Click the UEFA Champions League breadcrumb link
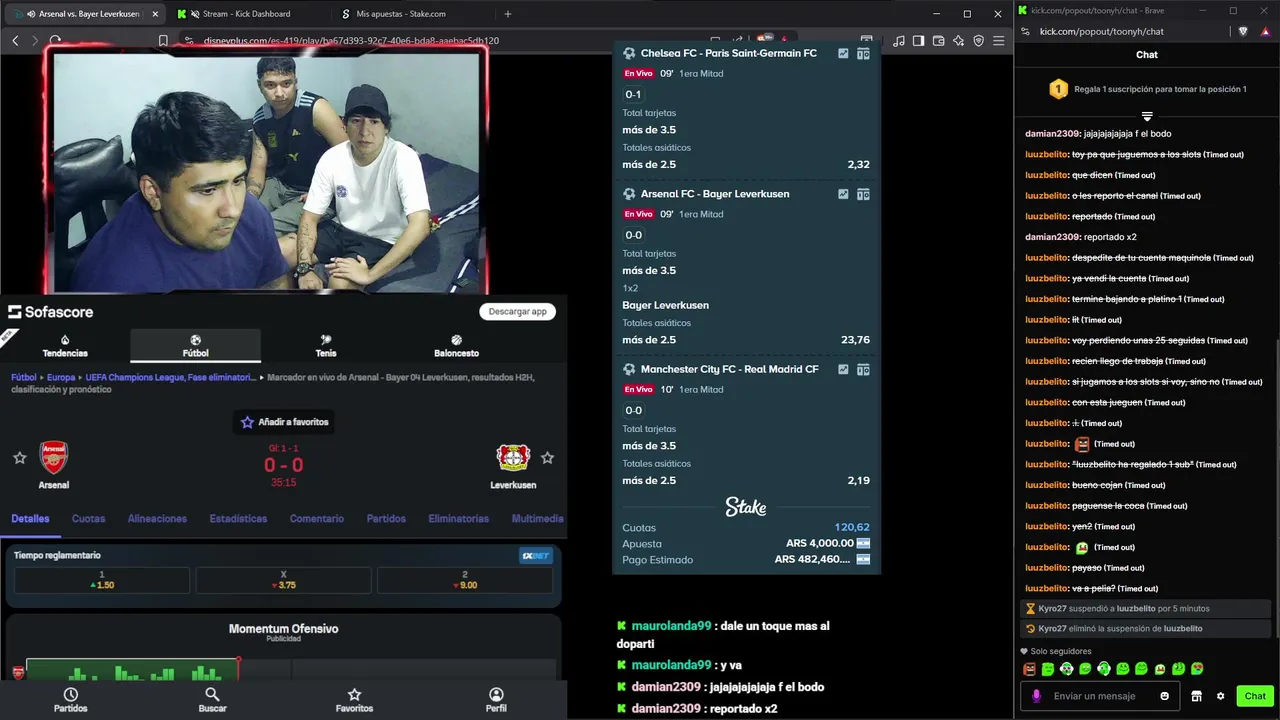The width and height of the screenshot is (1280, 720). (x=171, y=378)
